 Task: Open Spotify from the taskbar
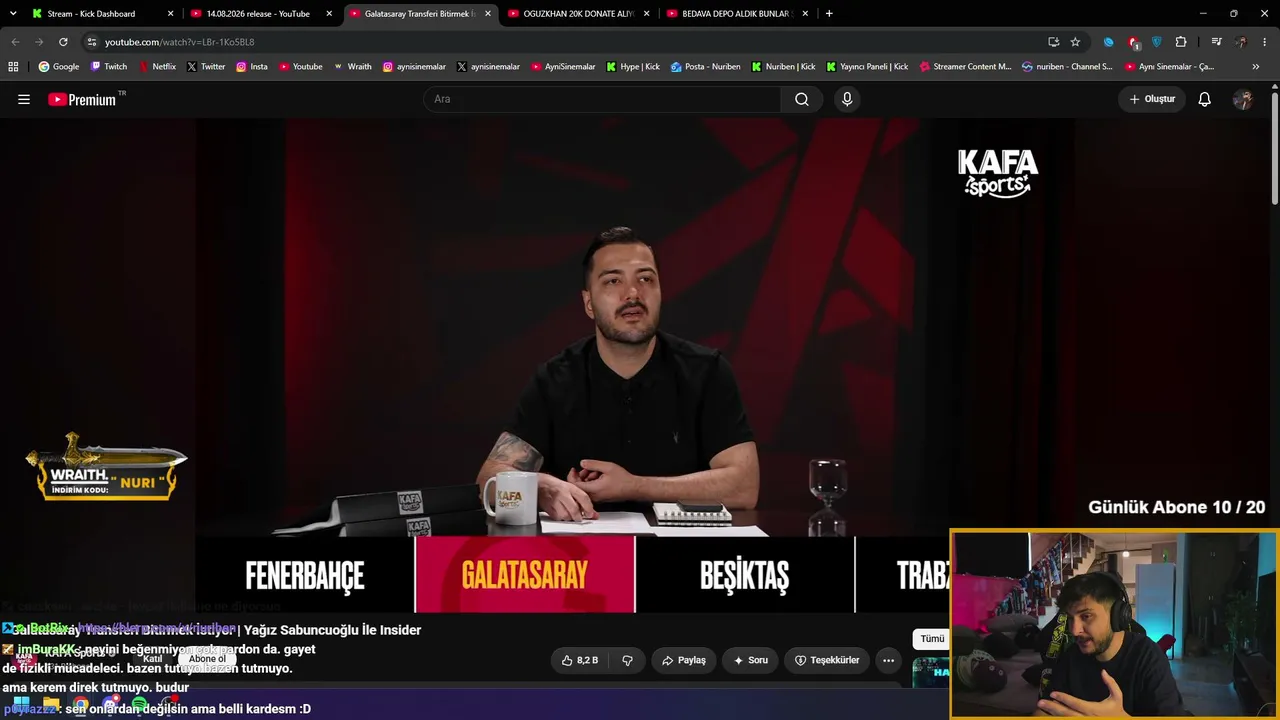[140, 705]
